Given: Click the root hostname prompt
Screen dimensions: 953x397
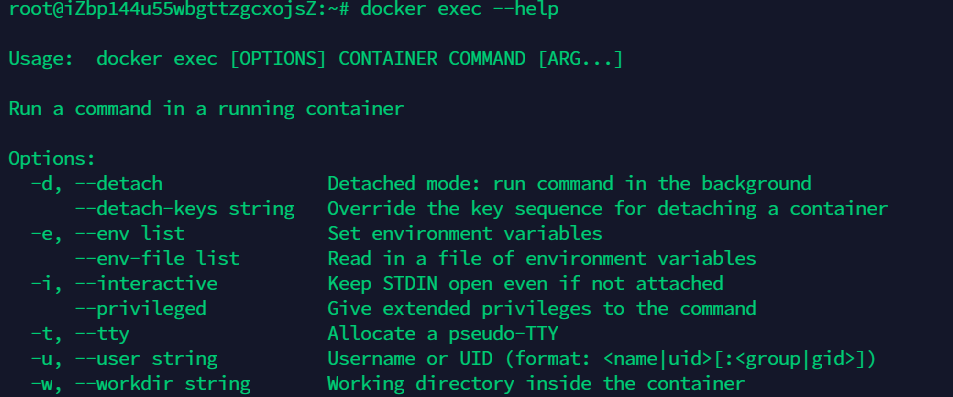Looking at the screenshot, I should (x=178, y=9).
